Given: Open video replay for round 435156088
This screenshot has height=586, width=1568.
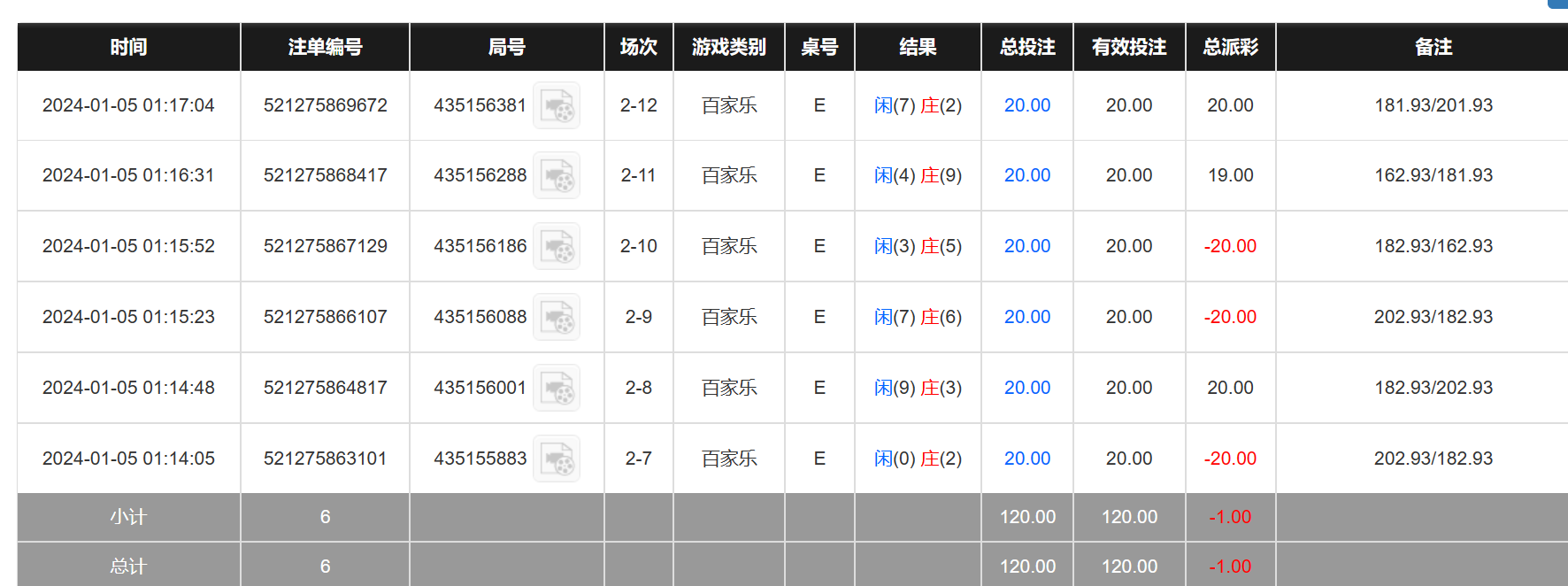Looking at the screenshot, I should coord(557,318).
